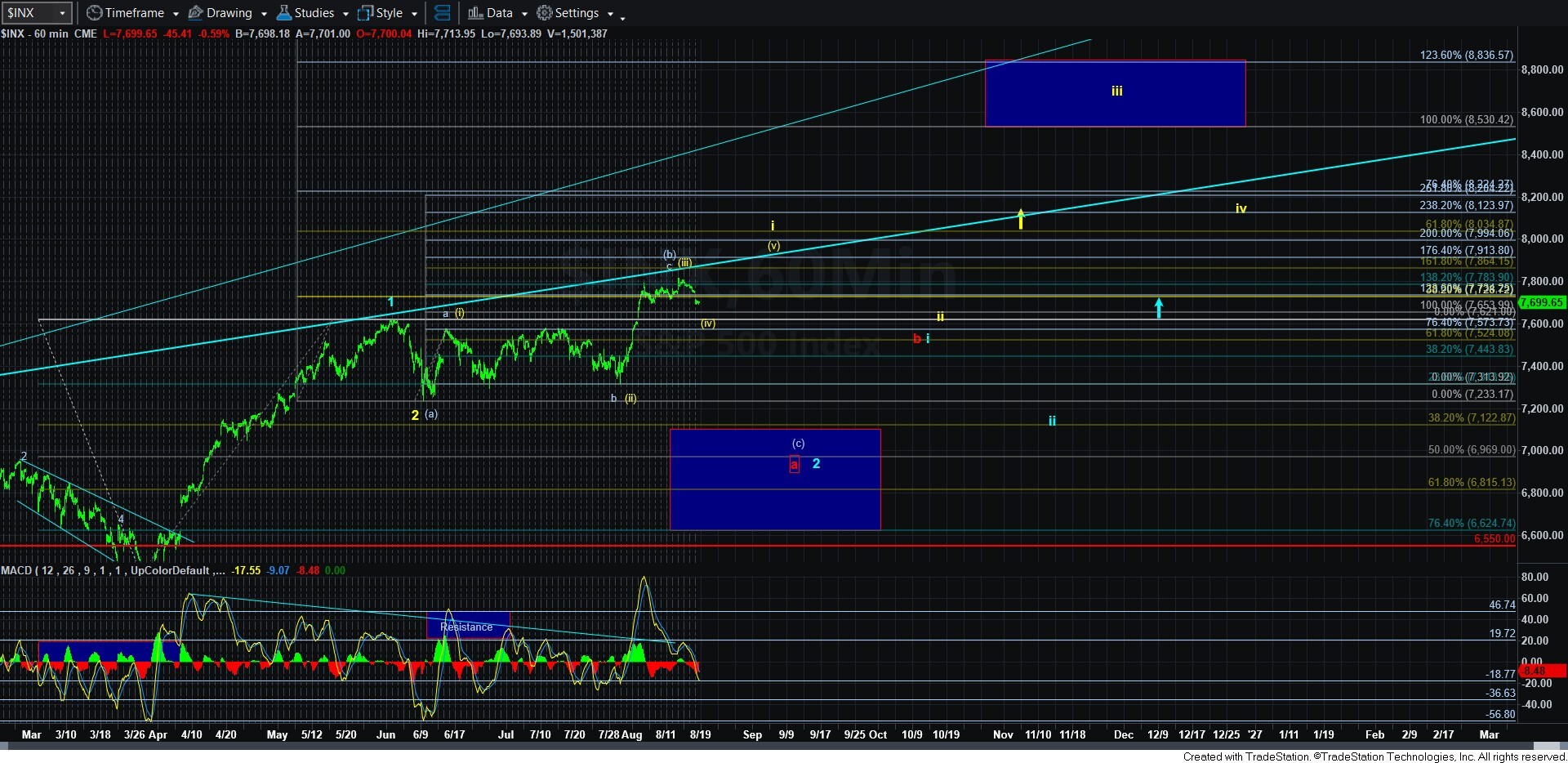Click the Timeframe clock icon
This screenshot has height=763, width=1568.
pyautogui.click(x=94, y=13)
